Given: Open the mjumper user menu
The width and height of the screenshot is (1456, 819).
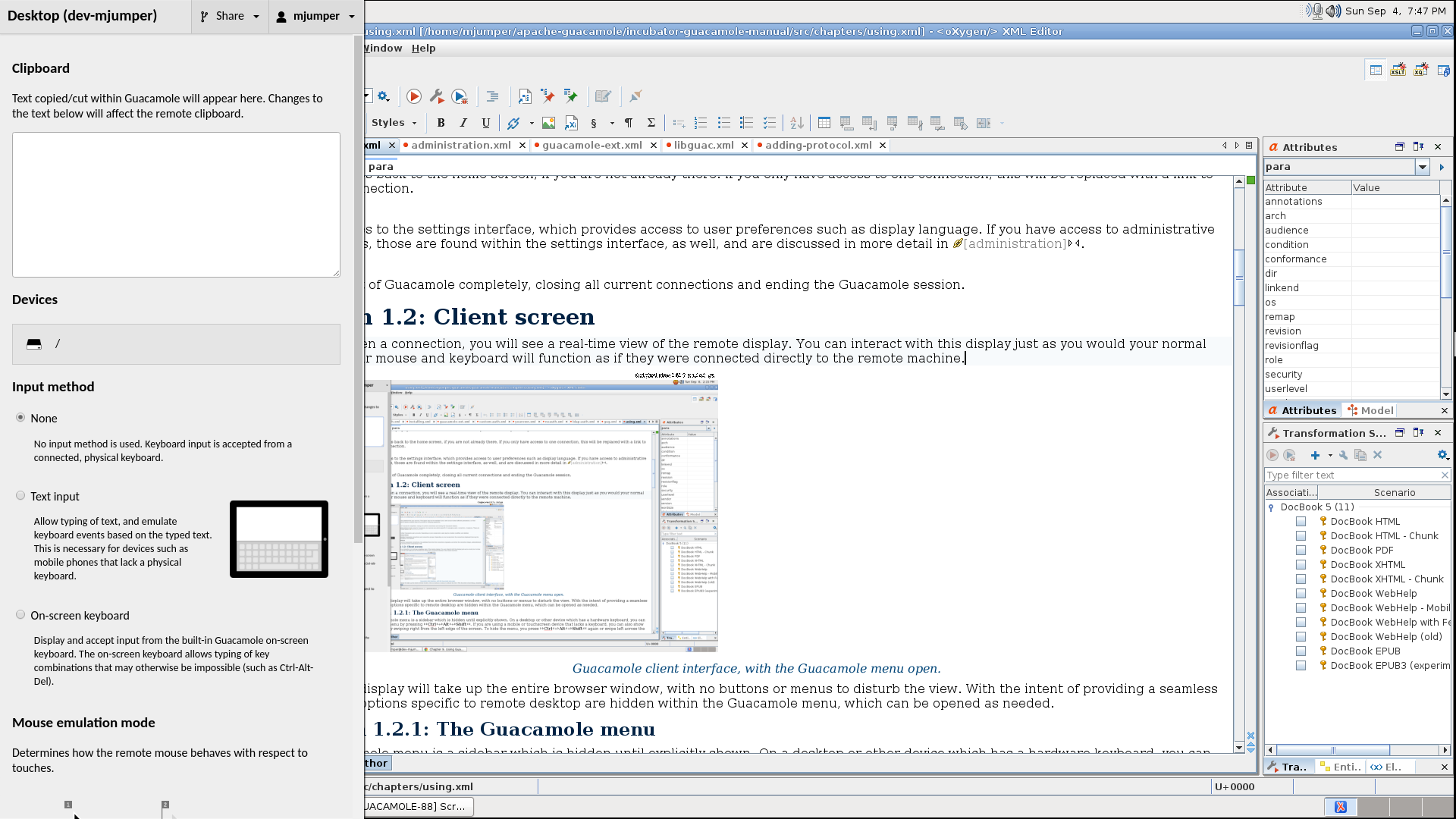Looking at the screenshot, I should pyautogui.click(x=316, y=16).
